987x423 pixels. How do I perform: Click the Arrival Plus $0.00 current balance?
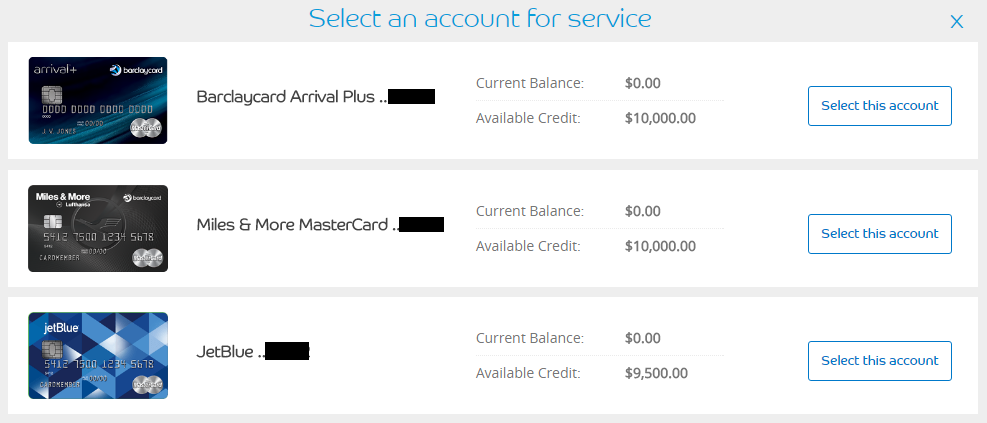643,83
